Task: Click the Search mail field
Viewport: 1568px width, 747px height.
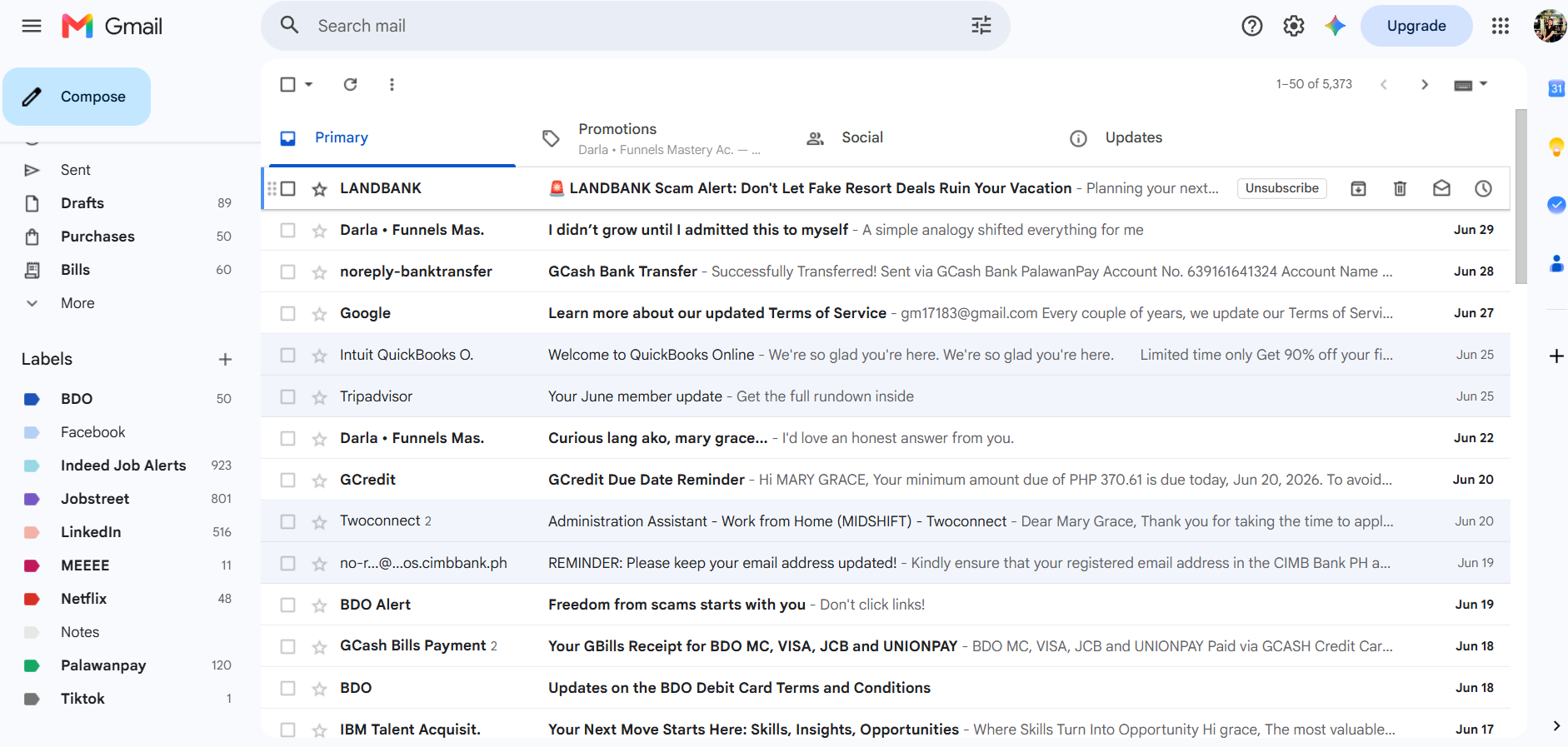Action: (x=635, y=26)
